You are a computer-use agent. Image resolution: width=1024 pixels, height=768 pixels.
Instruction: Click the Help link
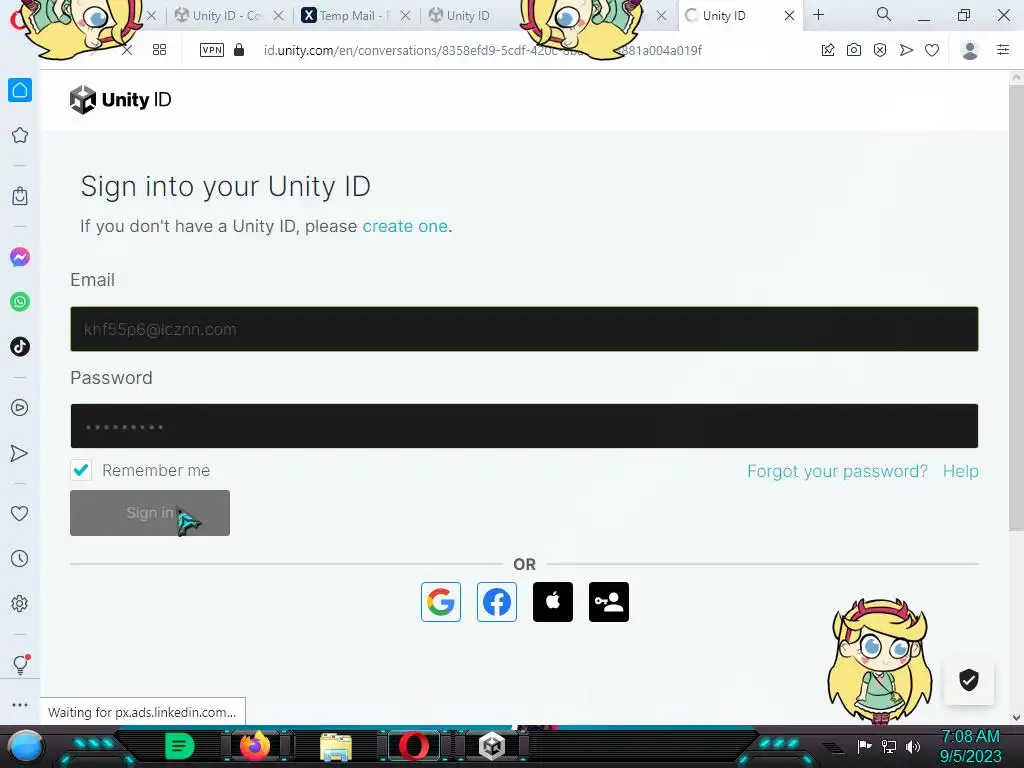[960, 471]
